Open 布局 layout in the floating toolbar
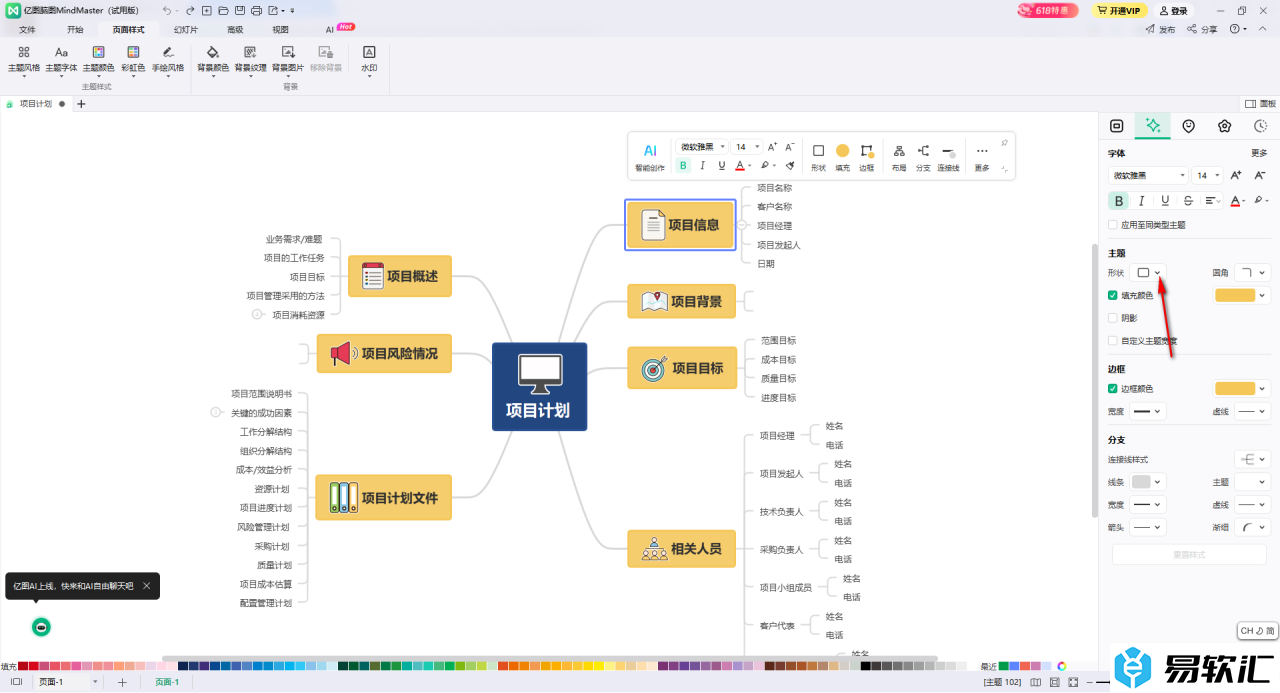The height and width of the screenshot is (693, 1280). [899, 157]
